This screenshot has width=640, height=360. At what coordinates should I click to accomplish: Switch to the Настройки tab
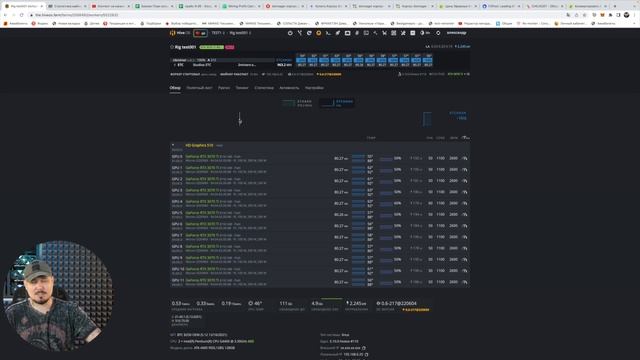point(314,88)
